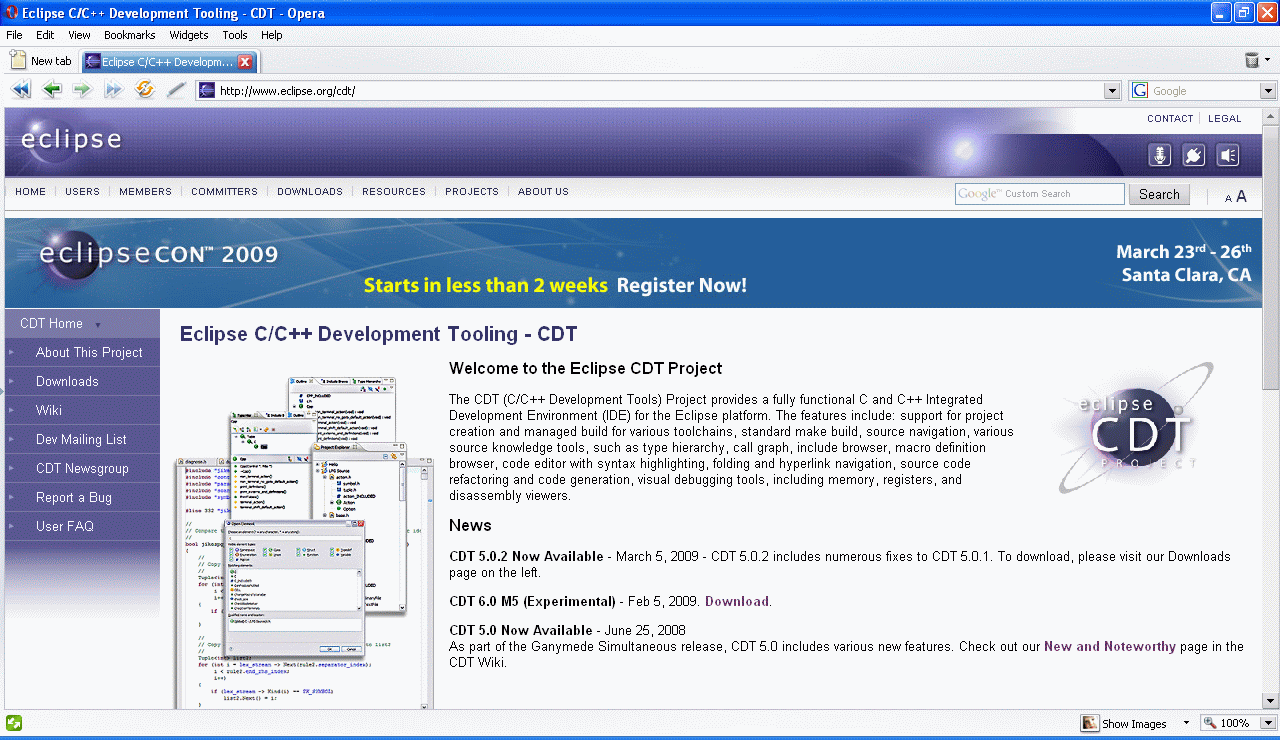This screenshot has height=740, width=1280.
Task: Open the Widgets menu
Action: click(x=189, y=35)
